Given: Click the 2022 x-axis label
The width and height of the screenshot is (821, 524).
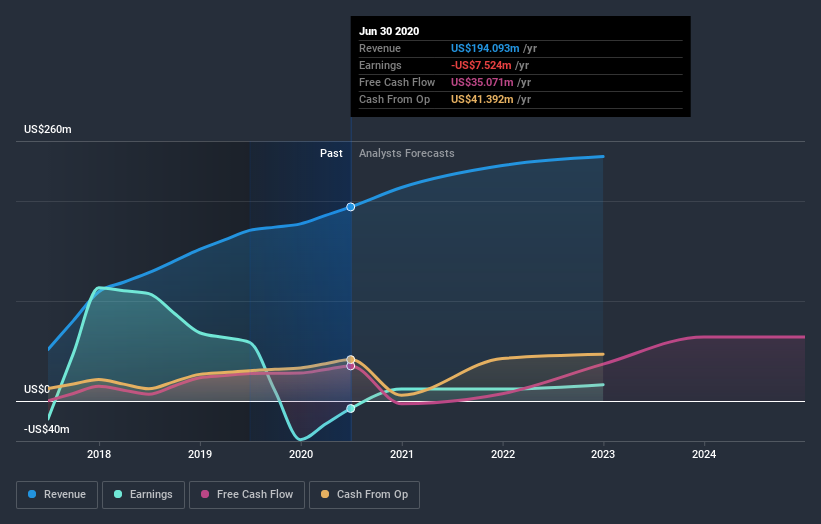Looking at the screenshot, I should coord(503,454).
